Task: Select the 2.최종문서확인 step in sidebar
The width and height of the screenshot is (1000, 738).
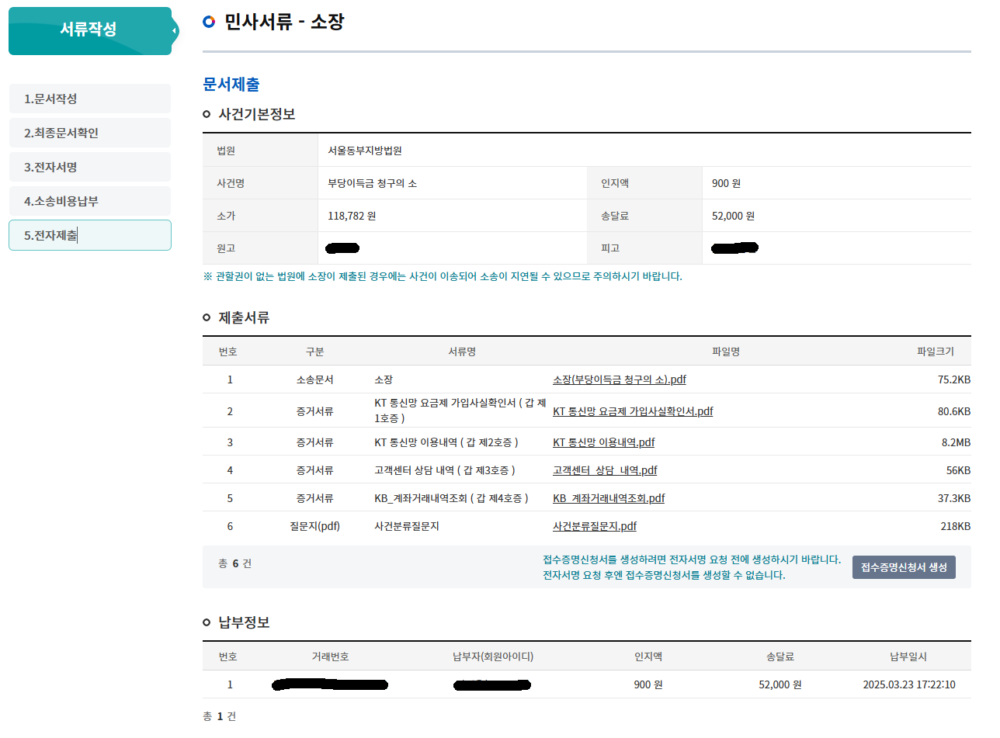Action: pyautogui.click(x=90, y=132)
